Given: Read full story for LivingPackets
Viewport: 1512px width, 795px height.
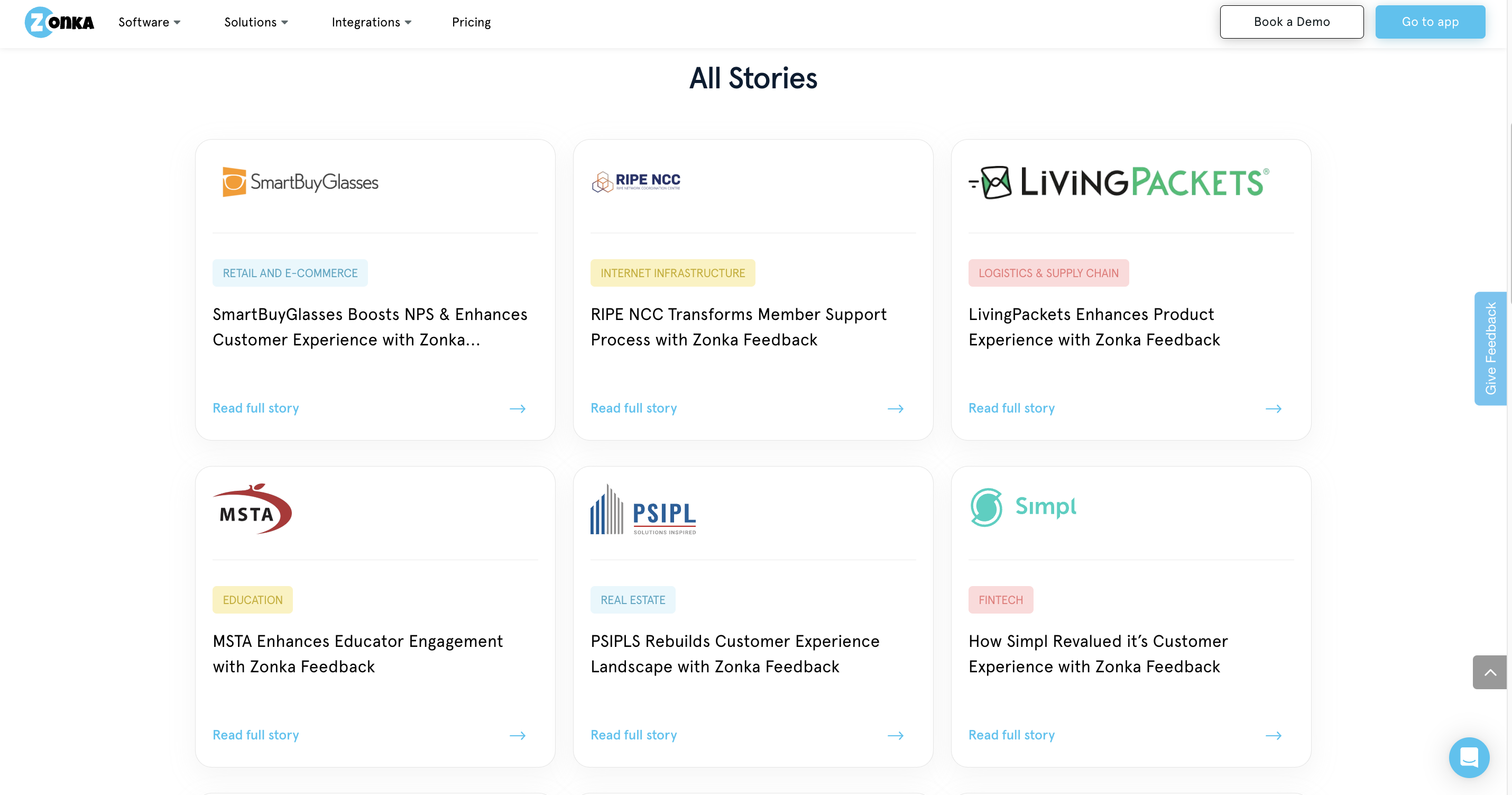Looking at the screenshot, I should 1012,408.
